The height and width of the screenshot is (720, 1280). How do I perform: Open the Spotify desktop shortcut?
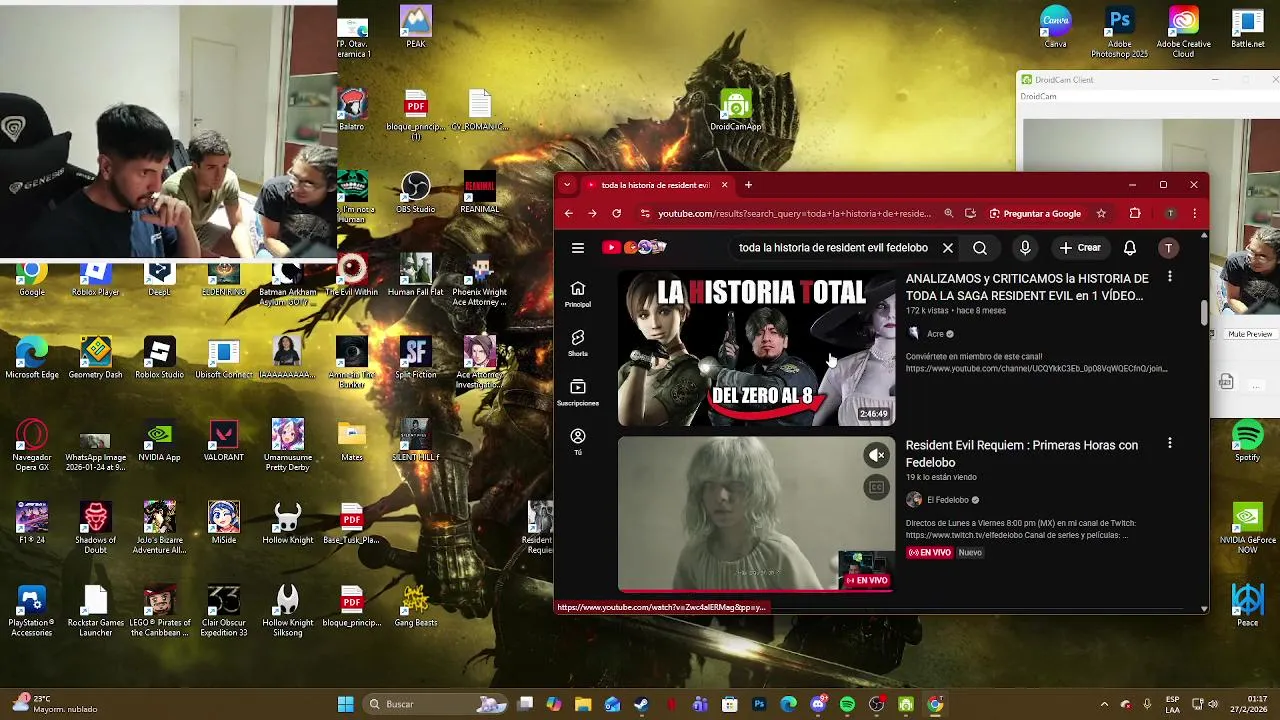(1247, 441)
